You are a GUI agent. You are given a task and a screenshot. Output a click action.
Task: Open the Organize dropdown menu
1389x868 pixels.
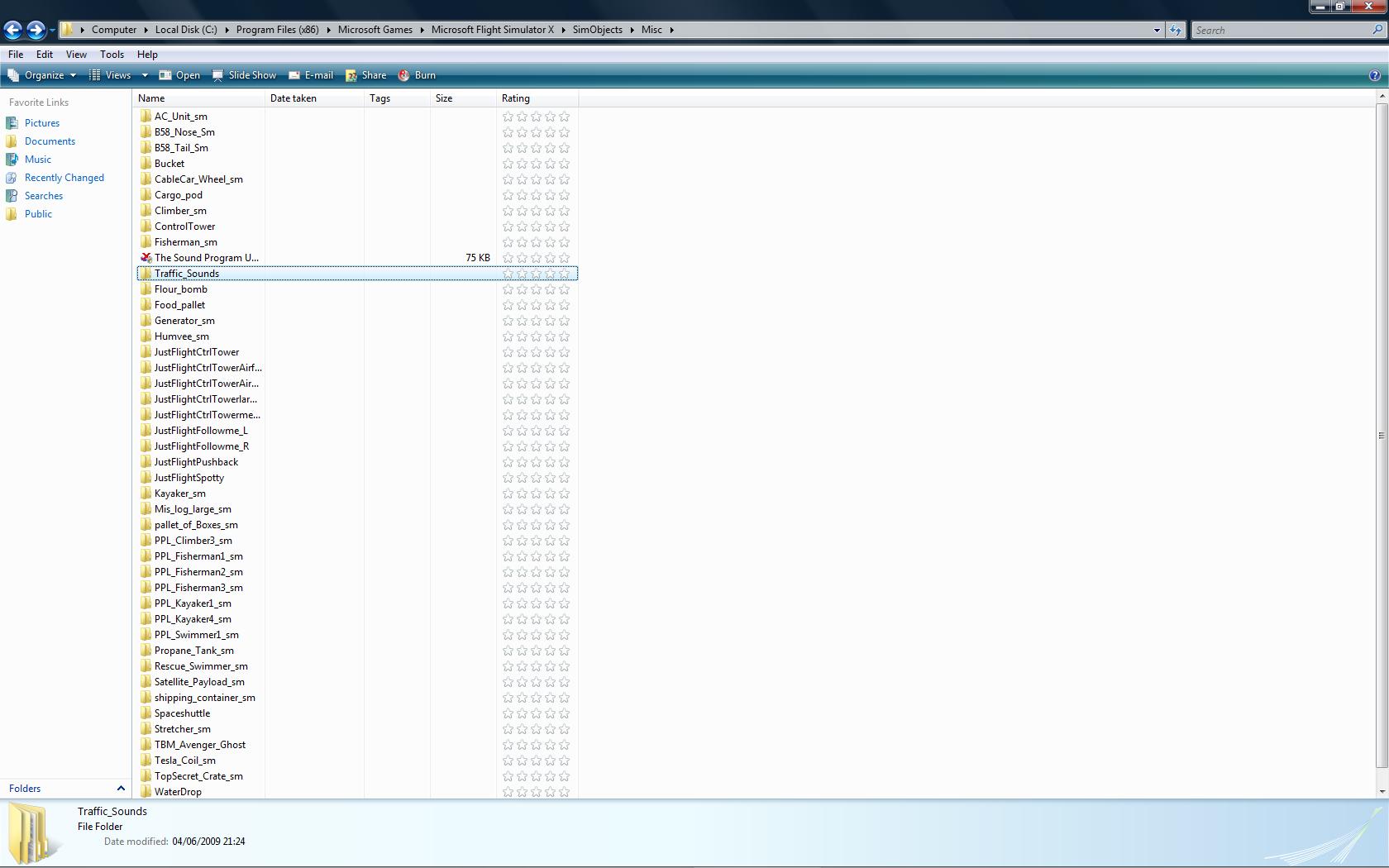[42, 75]
